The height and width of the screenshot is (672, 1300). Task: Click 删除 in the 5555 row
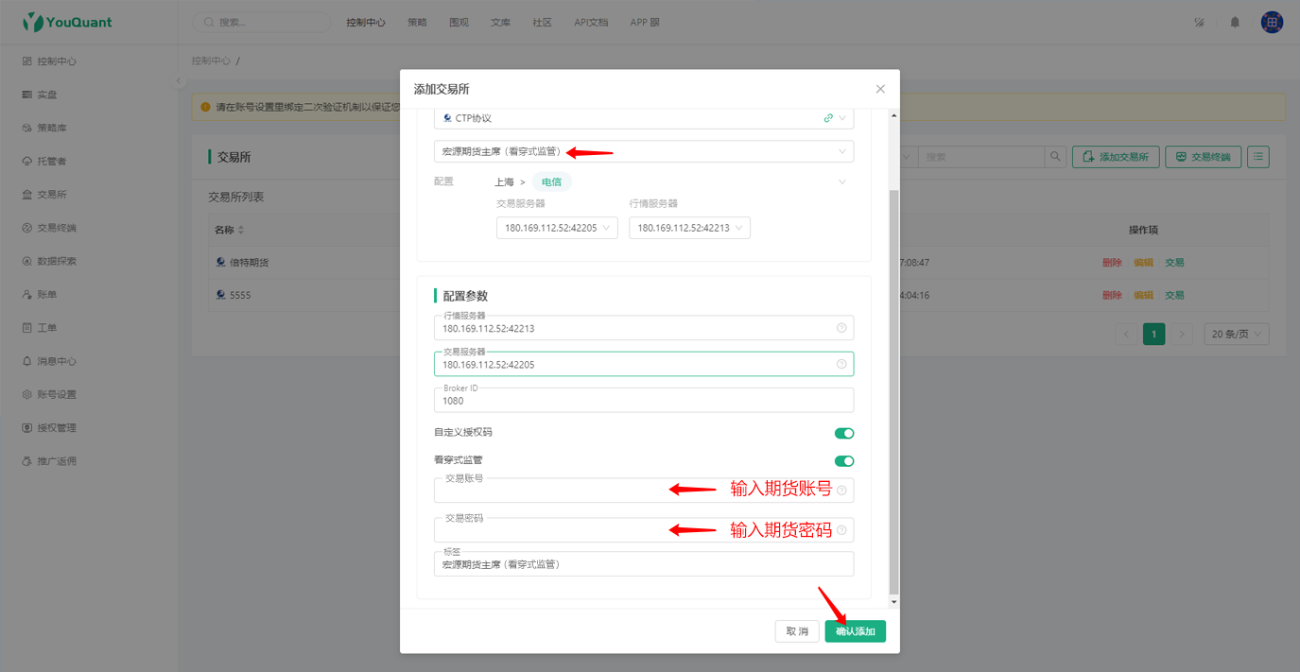(1112, 295)
